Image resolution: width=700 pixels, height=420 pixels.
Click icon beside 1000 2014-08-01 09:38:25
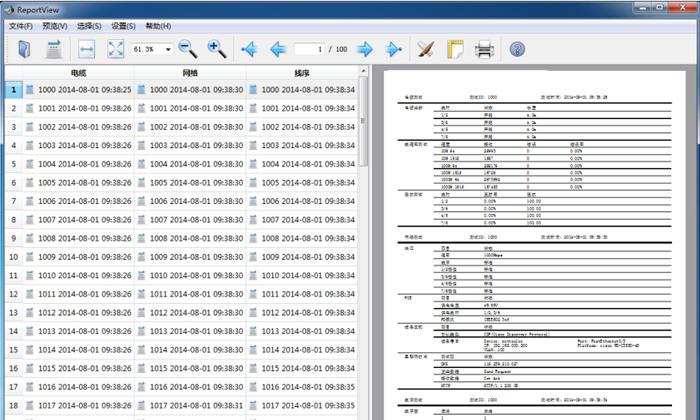tap(29, 89)
